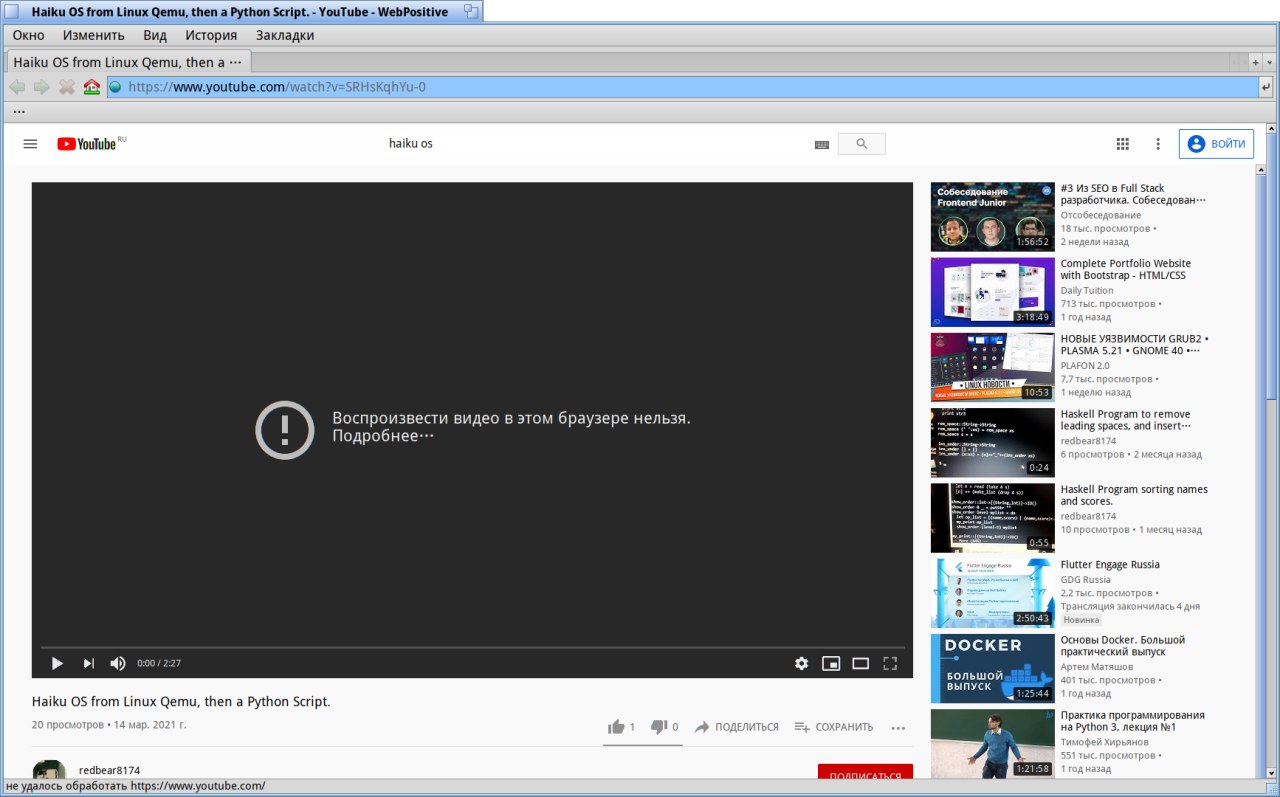Open the Собеседование Frontend Junior video thumbnail
This screenshot has height=797, width=1280.
[x=992, y=216]
